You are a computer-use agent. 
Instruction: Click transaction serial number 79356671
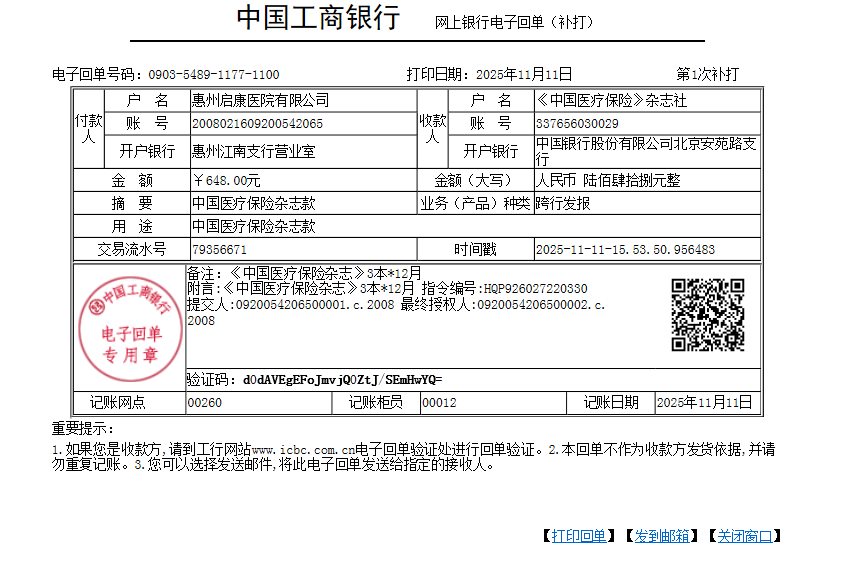tap(219, 249)
